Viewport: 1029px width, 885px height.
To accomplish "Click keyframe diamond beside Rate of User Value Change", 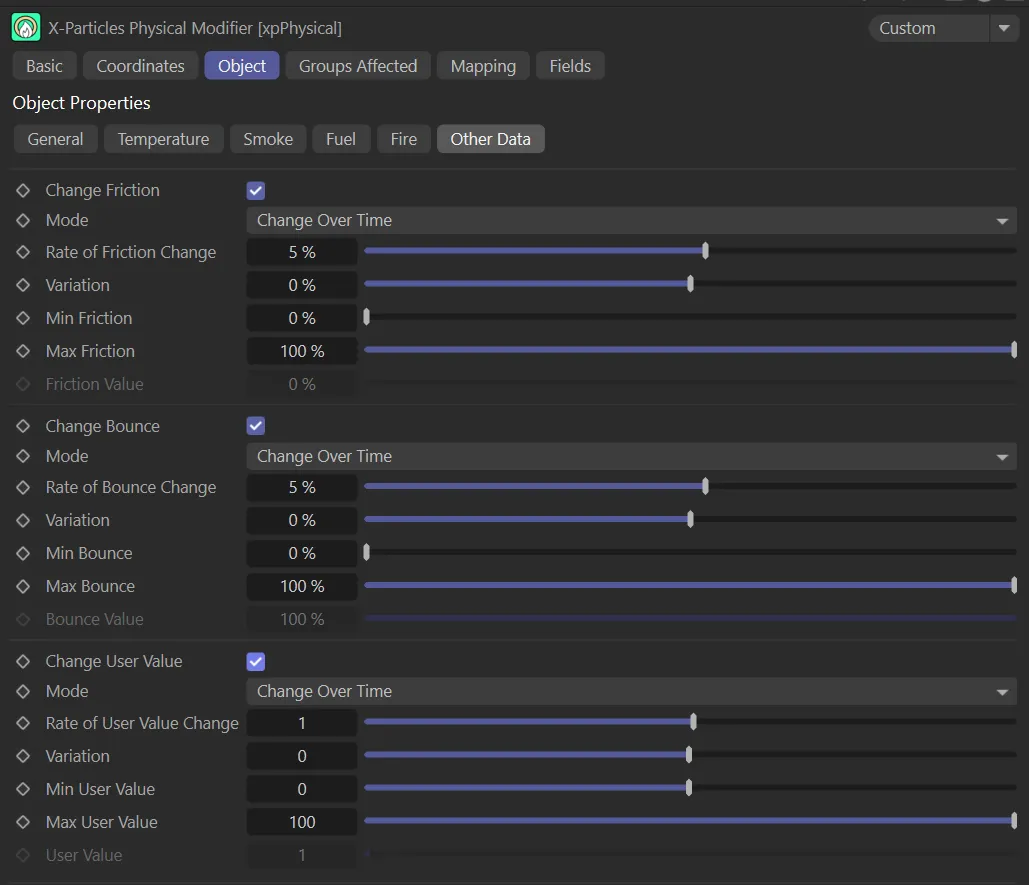I will [23, 723].
